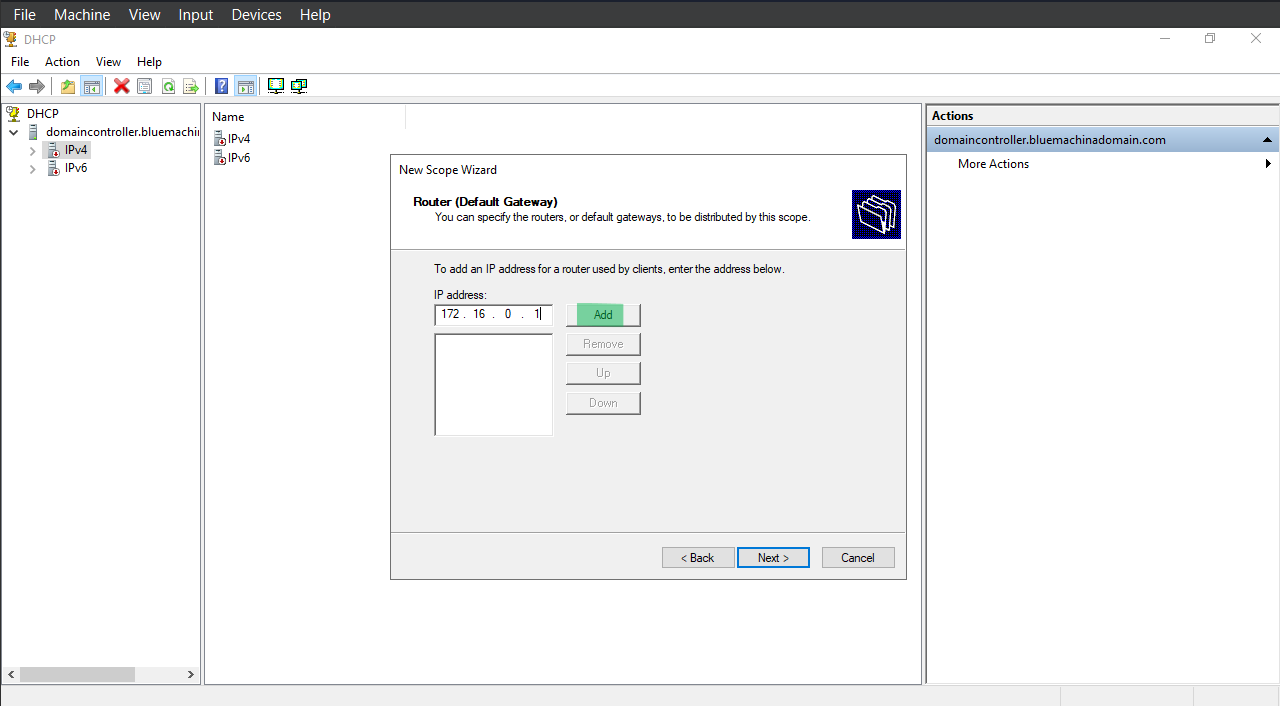Image resolution: width=1280 pixels, height=706 pixels.
Task: Click the Export List toolbar icon
Action: [x=191, y=86]
